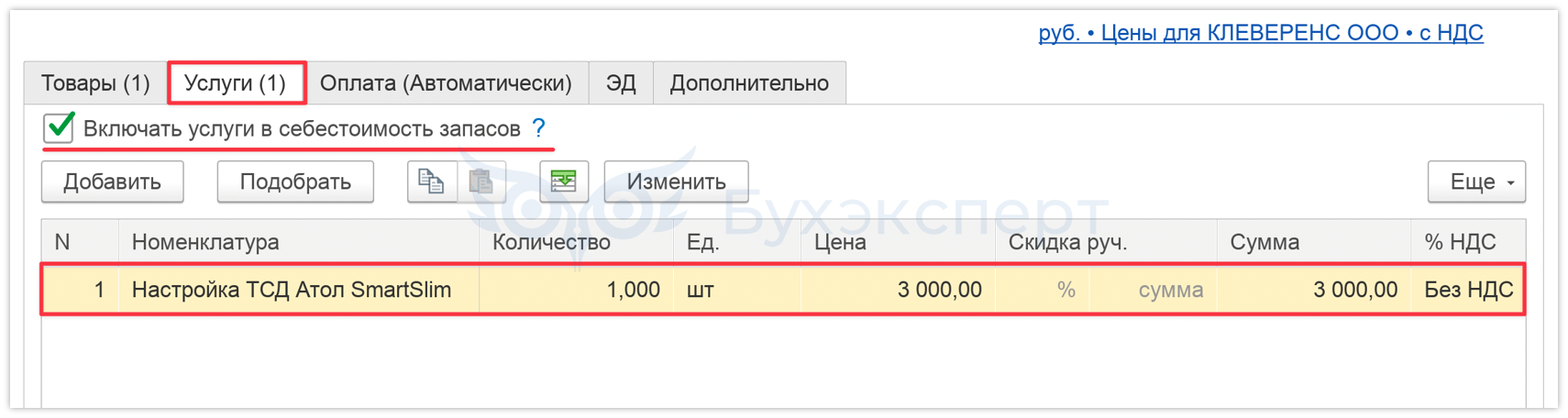Expand the 'Еще' dropdown menu
The width and height of the screenshot is (1568, 418).
(x=1475, y=181)
